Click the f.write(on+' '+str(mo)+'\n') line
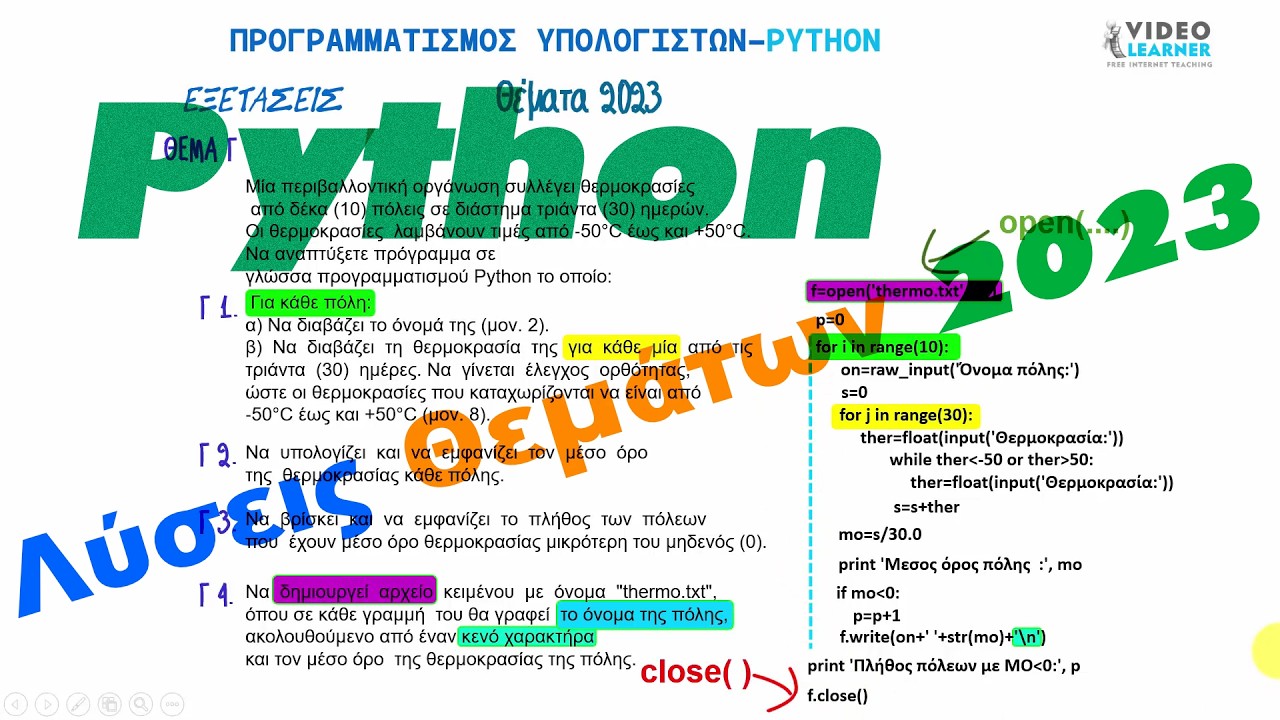 point(942,637)
